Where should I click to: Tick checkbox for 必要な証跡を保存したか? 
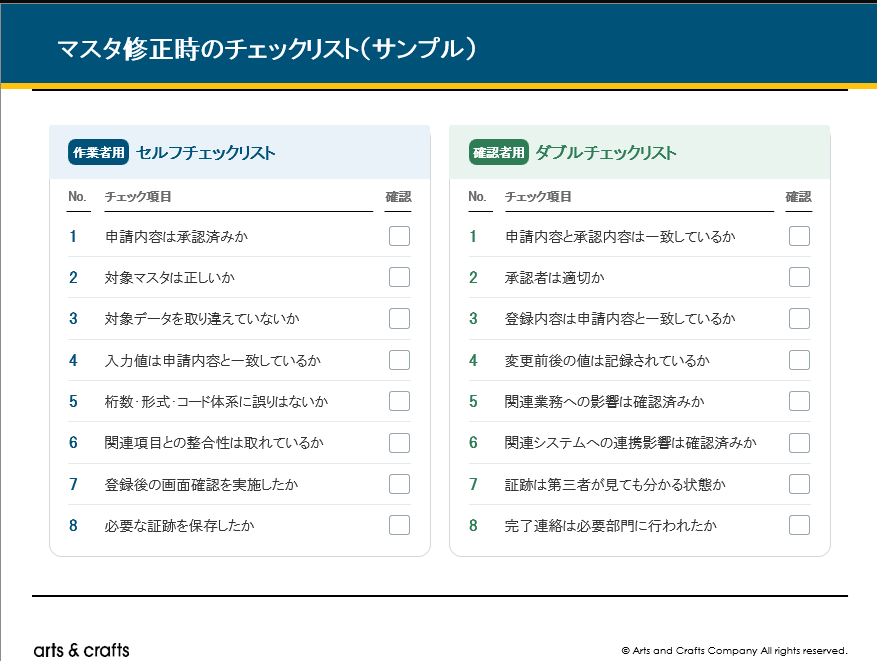tap(399, 525)
